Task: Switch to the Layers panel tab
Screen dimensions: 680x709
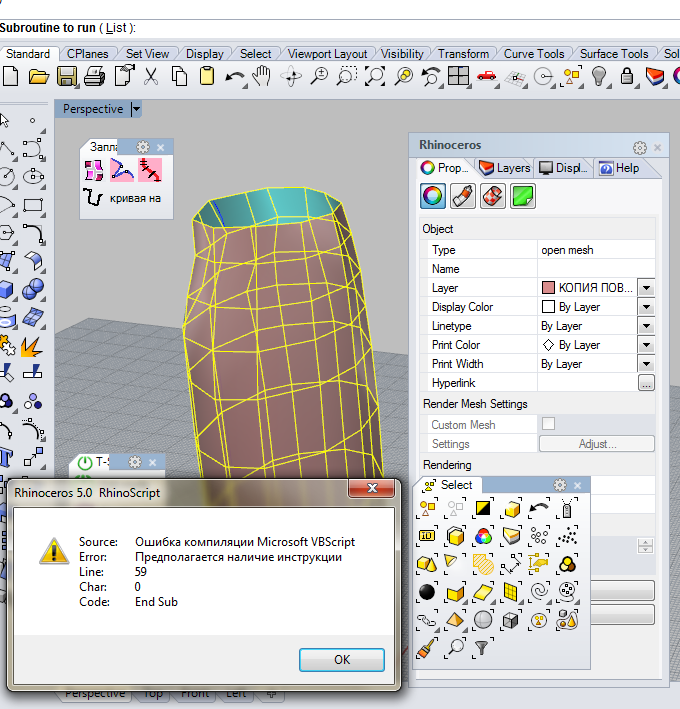Action: pos(505,168)
